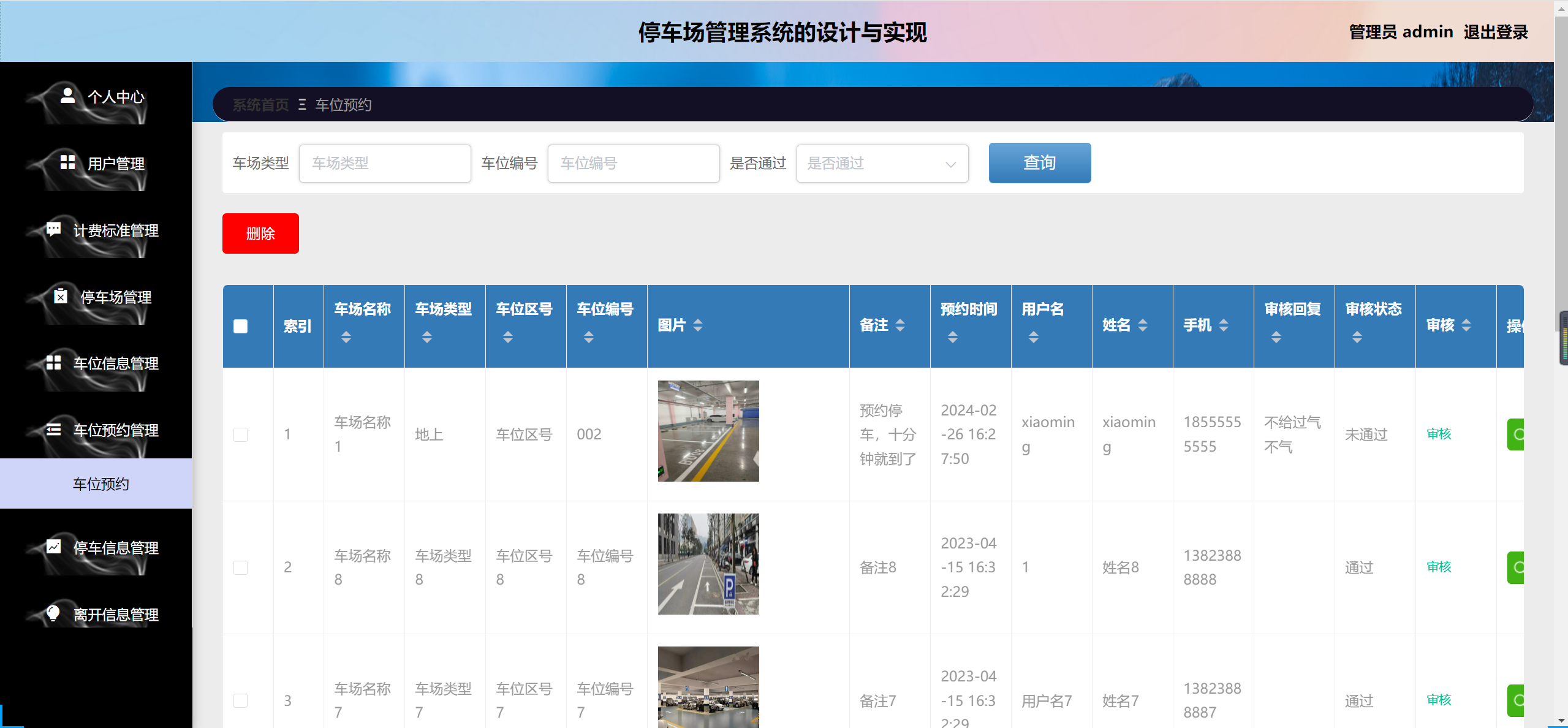Click 管理员 admin label in header
This screenshot has width=1568, height=728.
point(1401,32)
